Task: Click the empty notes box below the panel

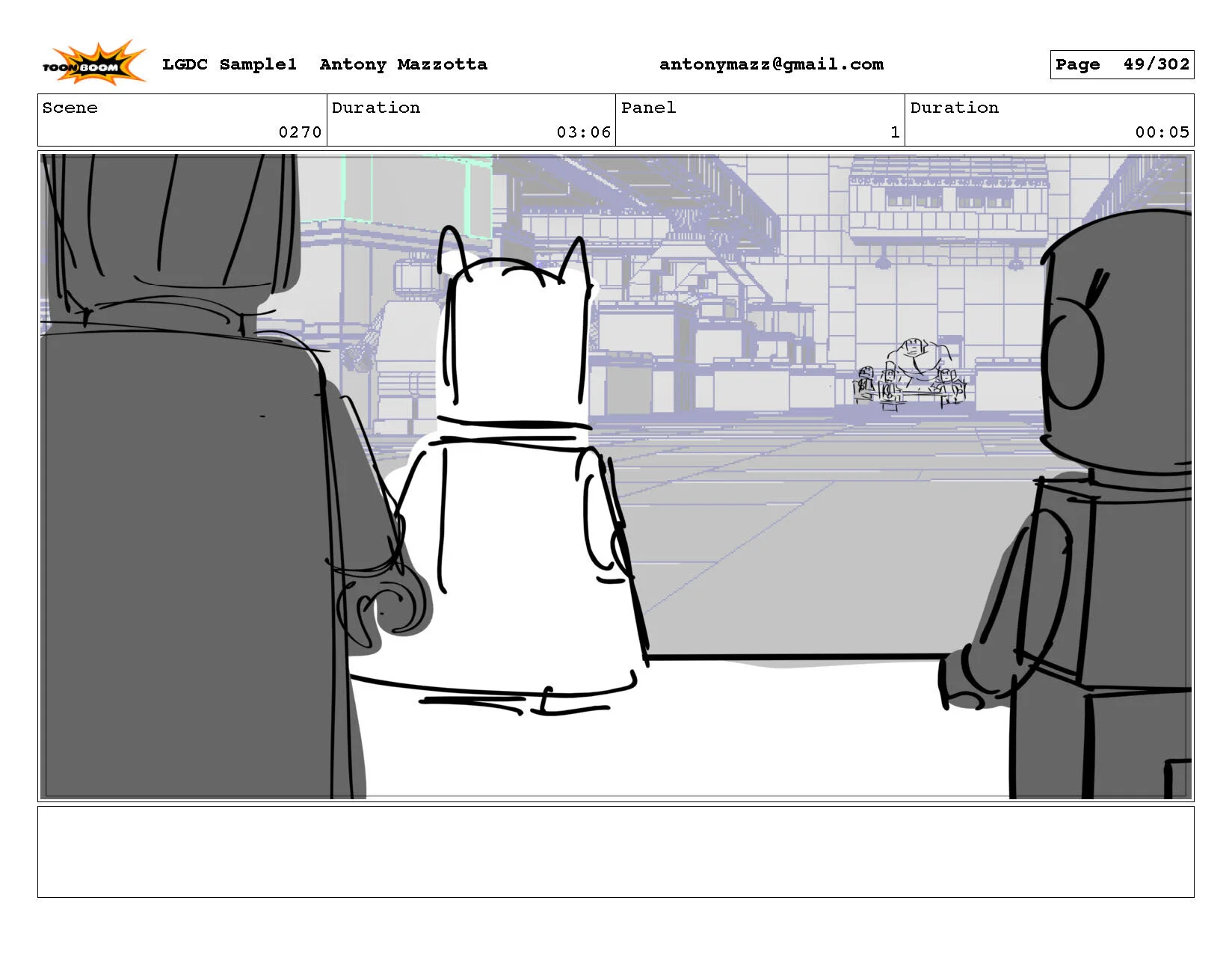Action: 616,852
